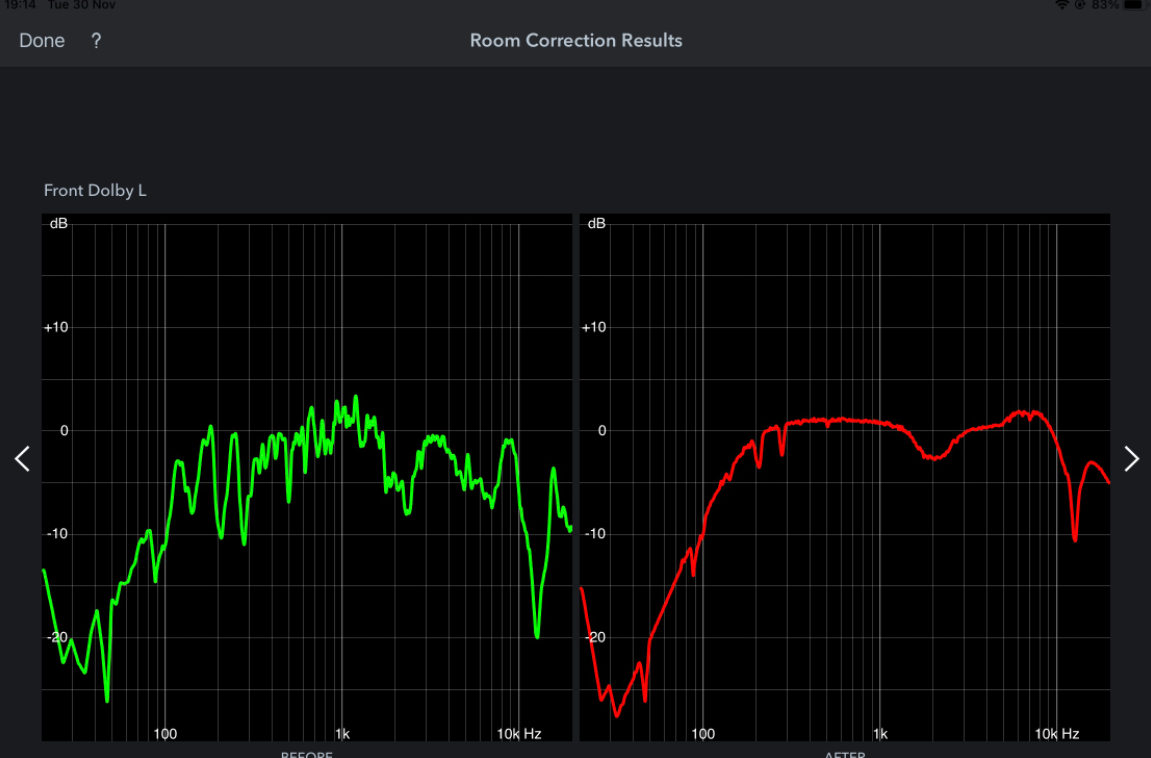Click the dB axis label on green graph

tap(59, 224)
